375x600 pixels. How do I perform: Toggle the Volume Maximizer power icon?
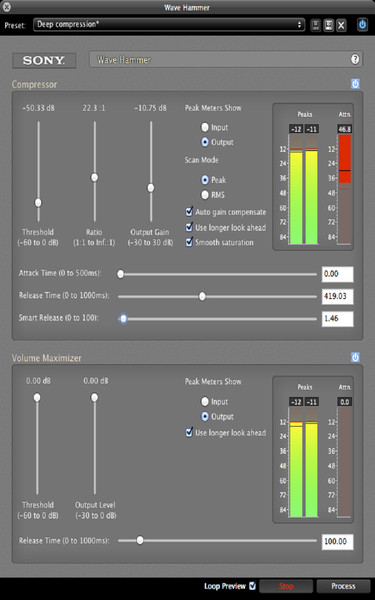coord(355,357)
